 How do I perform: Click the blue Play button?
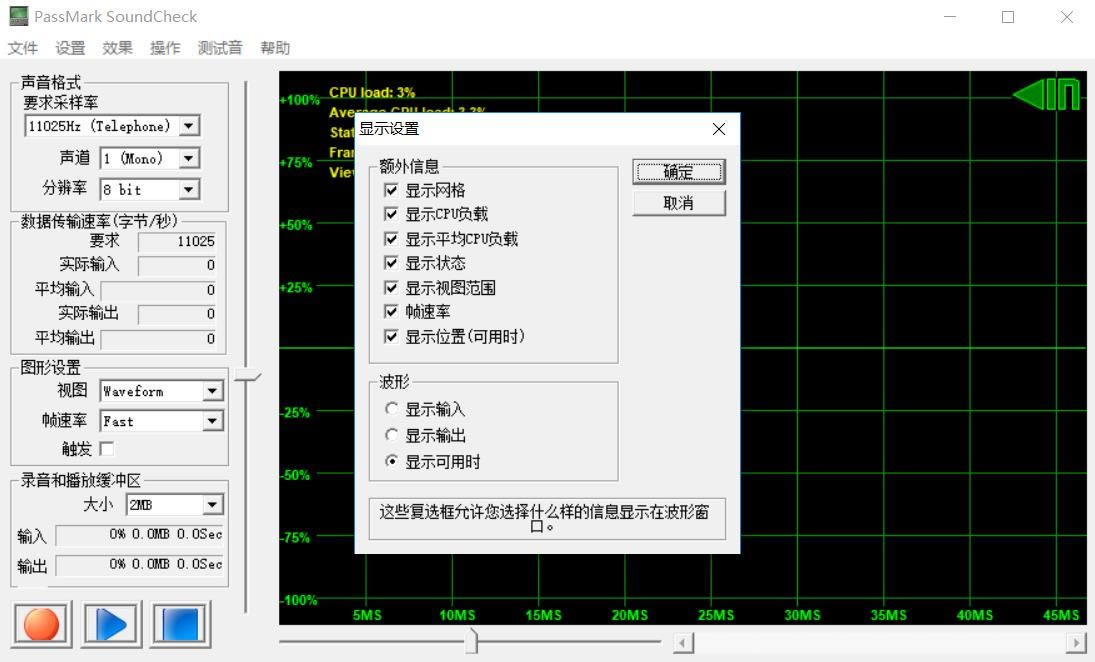pos(111,624)
